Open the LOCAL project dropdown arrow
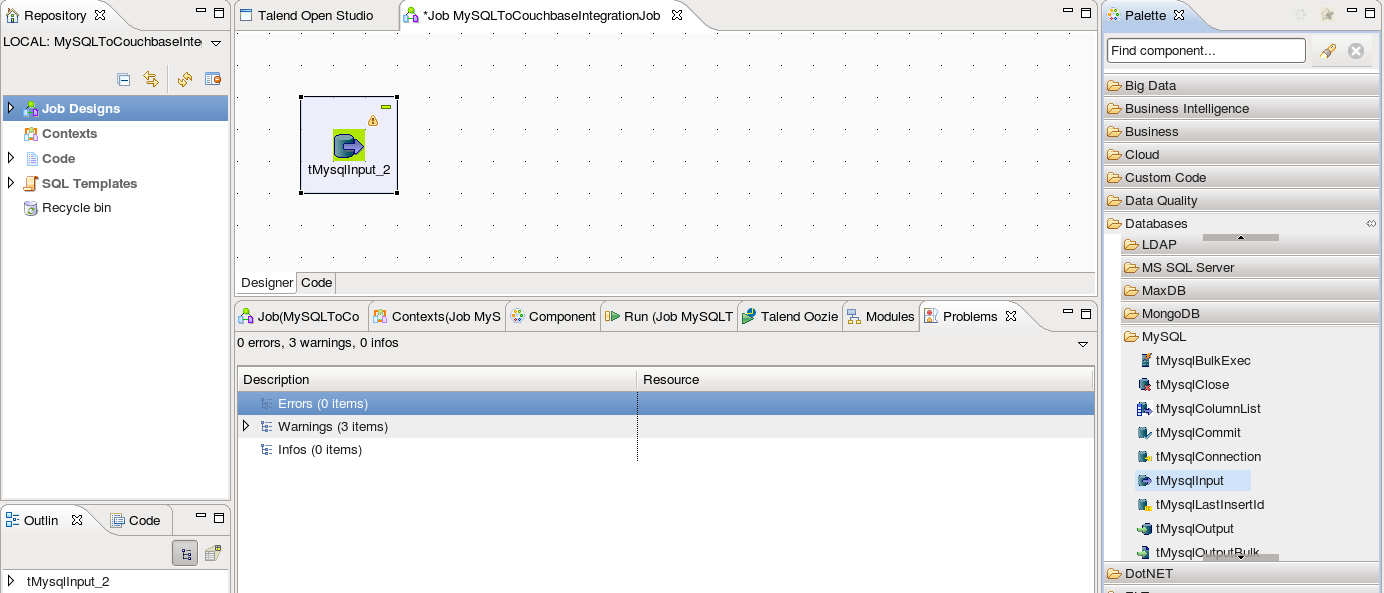This screenshot has height=593, width=1384. pos(216,43)
